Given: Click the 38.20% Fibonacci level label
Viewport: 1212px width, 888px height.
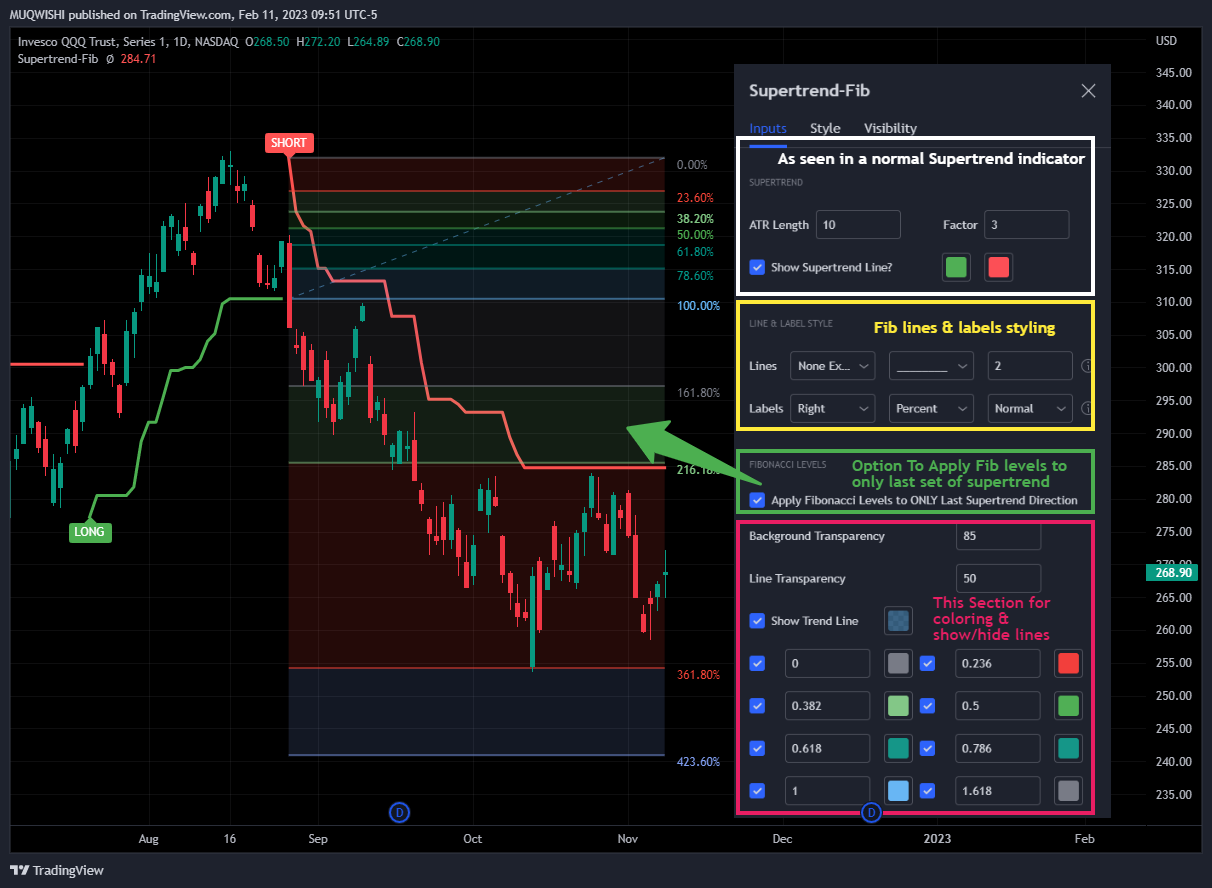Looking at the screenshot, I should coord(695,218).
